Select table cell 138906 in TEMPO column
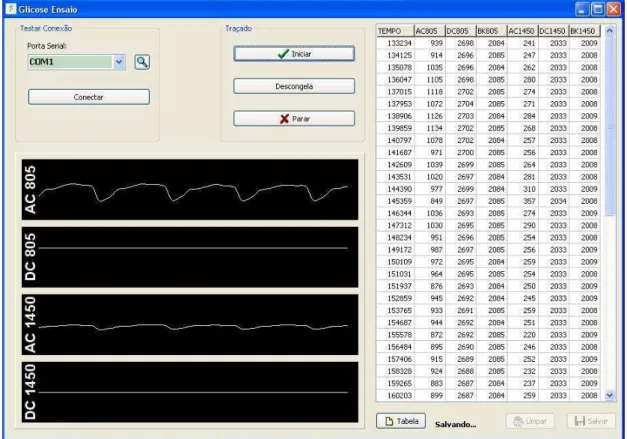This screenshot has height=439, width=627. click(395, 116)
